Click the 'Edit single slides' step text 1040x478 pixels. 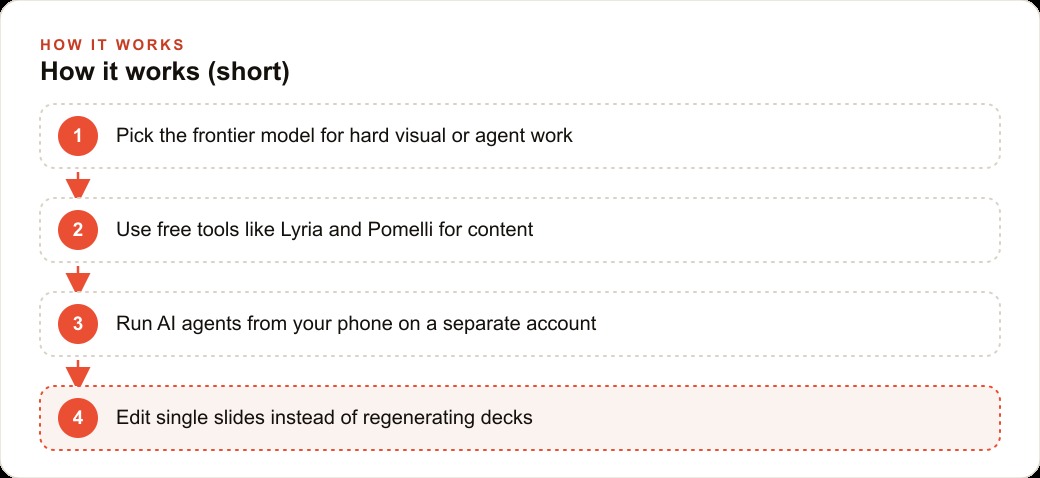click(324, 418)
